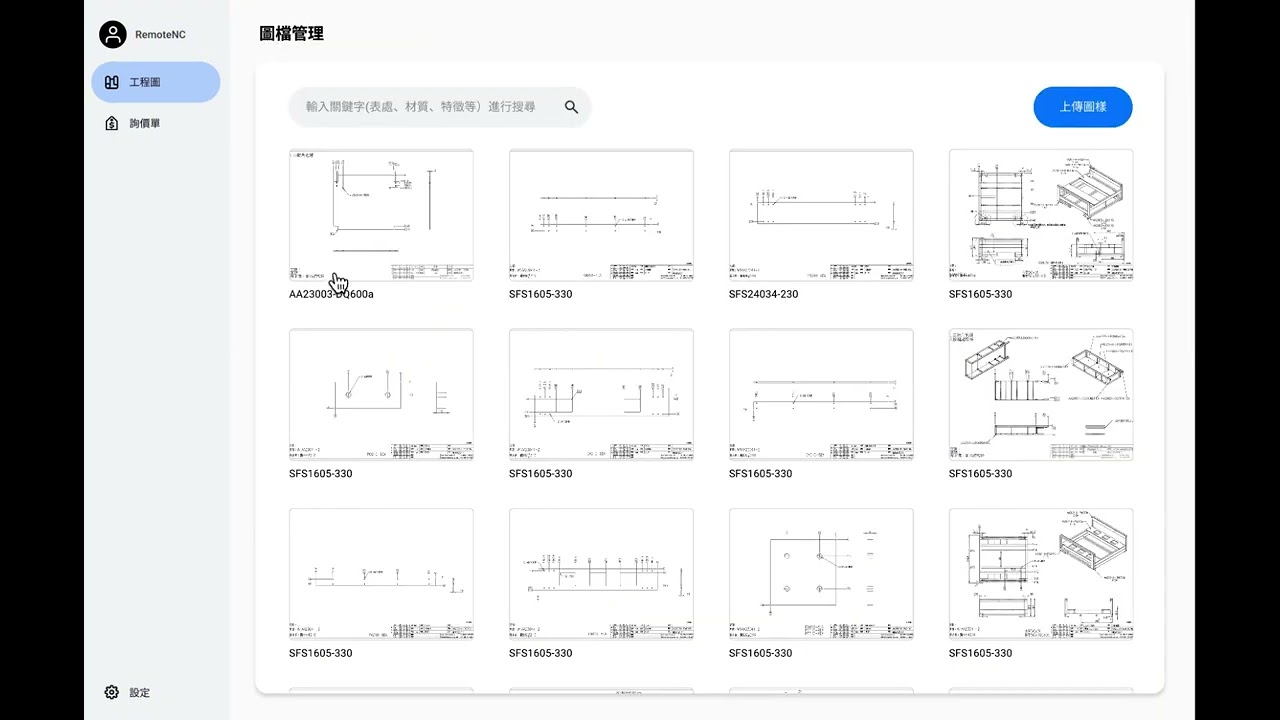1280x720 pixels.
Task: Open the SFS24034-230 drawing thumbnail
Action: pos(821,215)
